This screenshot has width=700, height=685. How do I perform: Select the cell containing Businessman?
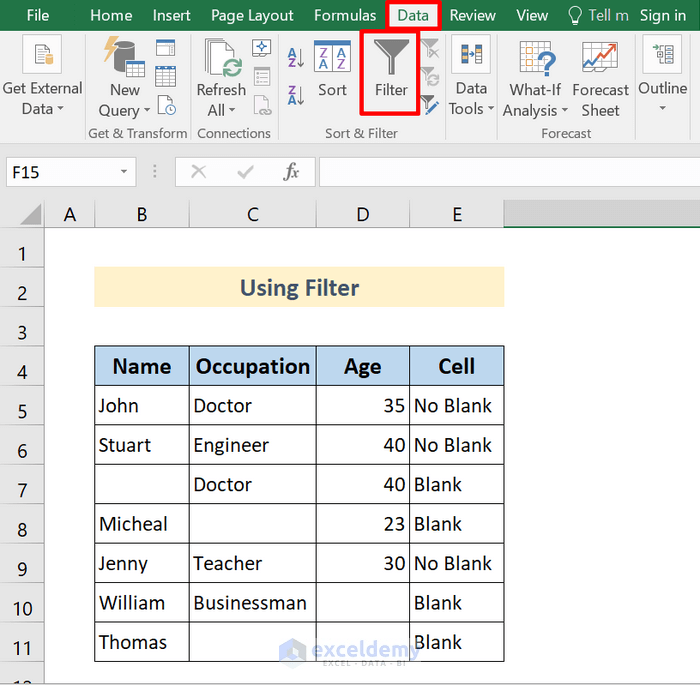(x=253, y=602)
